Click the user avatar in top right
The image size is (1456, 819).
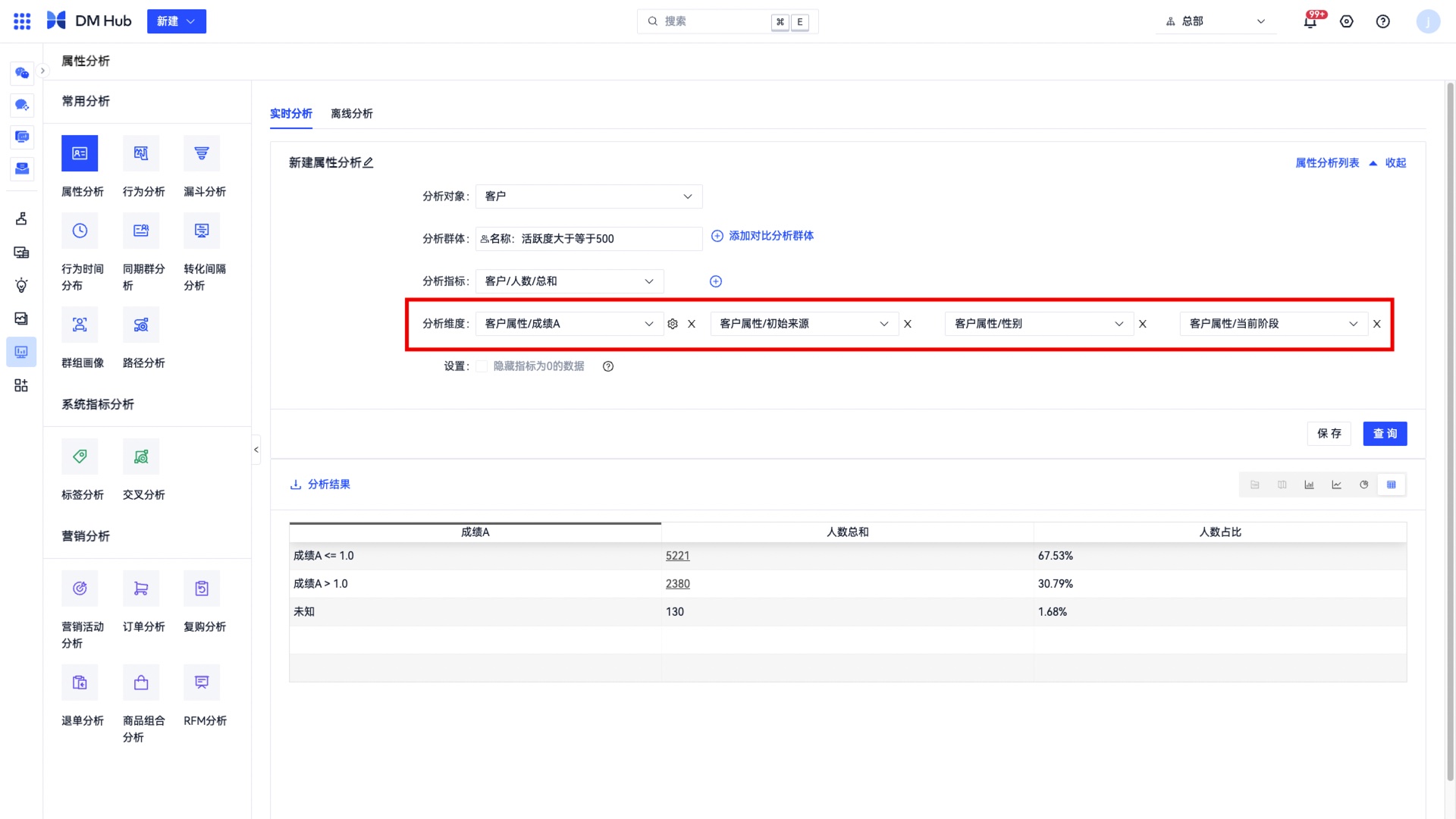(x=1428, y=21)
